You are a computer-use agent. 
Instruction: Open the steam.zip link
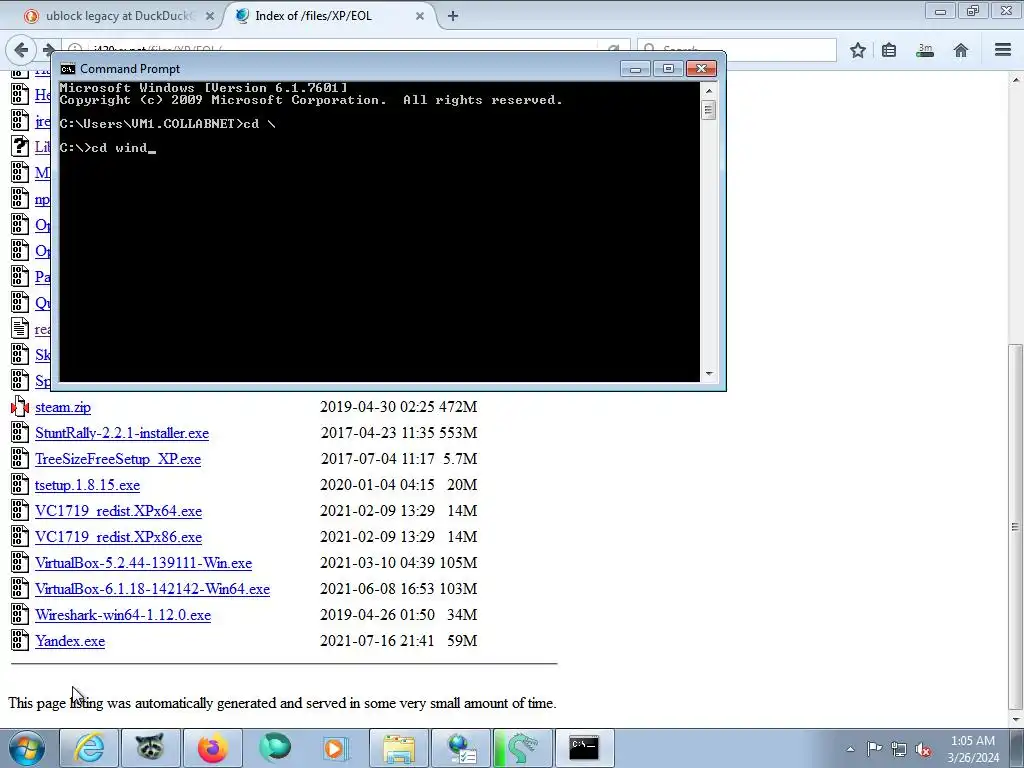(x=63, y=407)
